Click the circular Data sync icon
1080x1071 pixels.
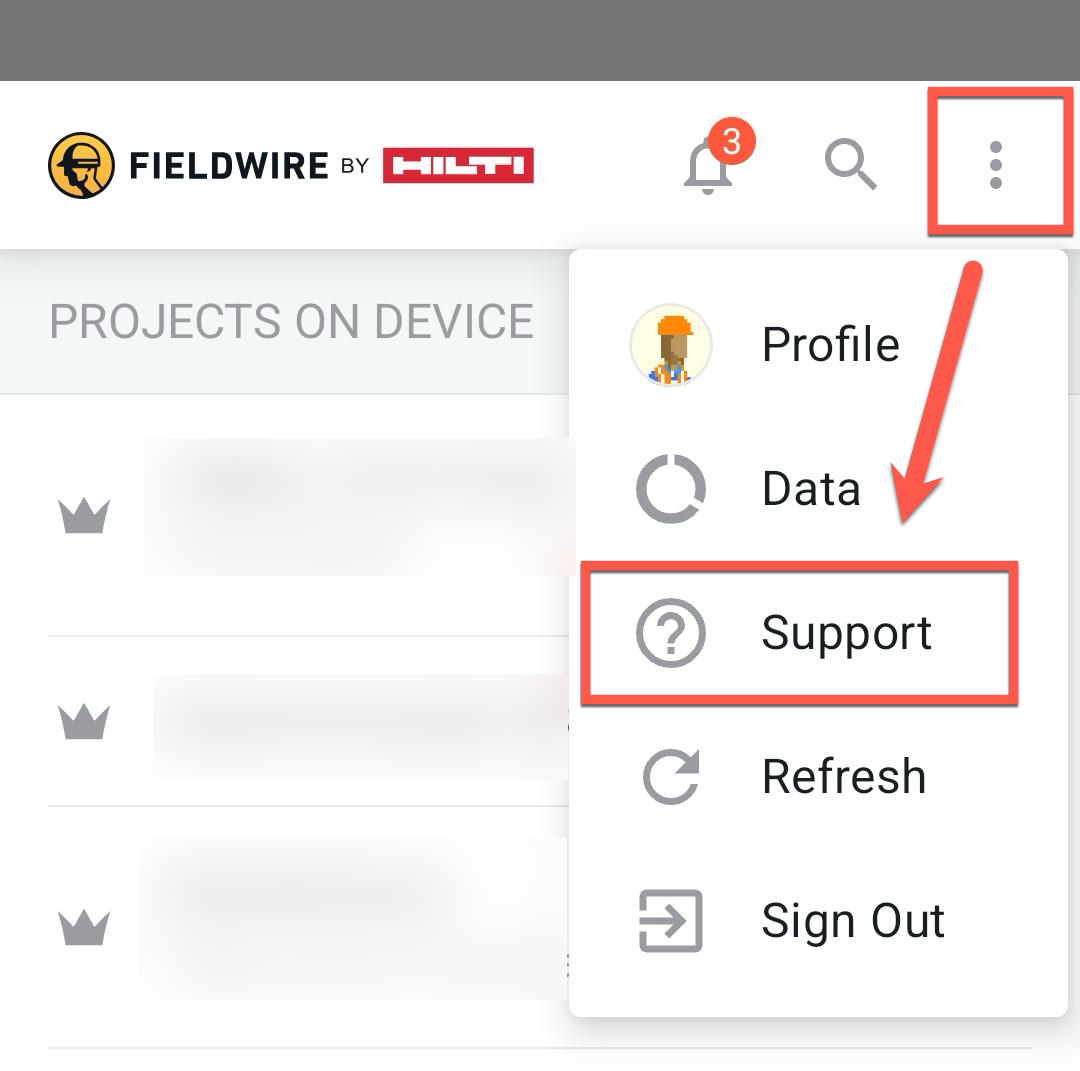671,488
